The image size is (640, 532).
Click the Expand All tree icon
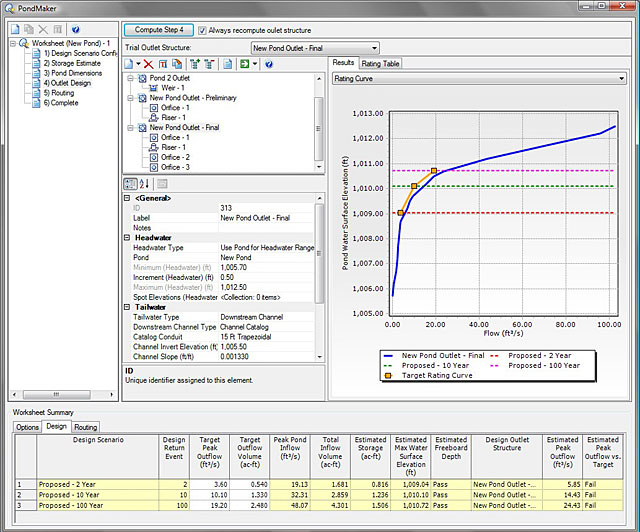(x=195, y=64)
